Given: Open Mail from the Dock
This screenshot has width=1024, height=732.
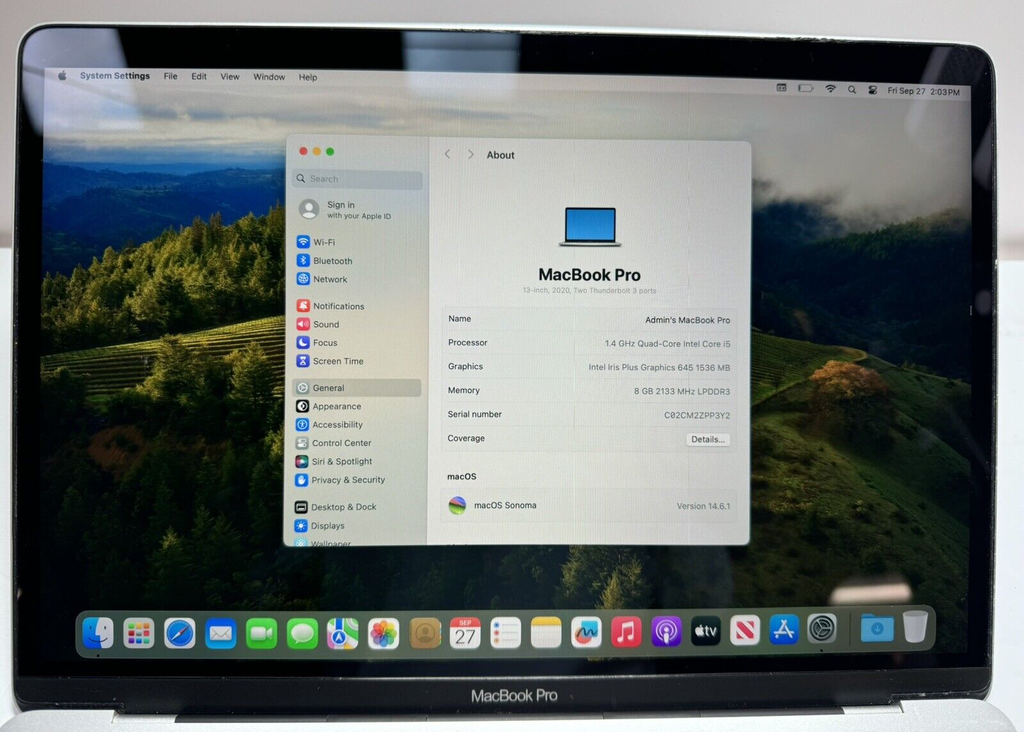Looking at the screenshot, I should [221, 633].
